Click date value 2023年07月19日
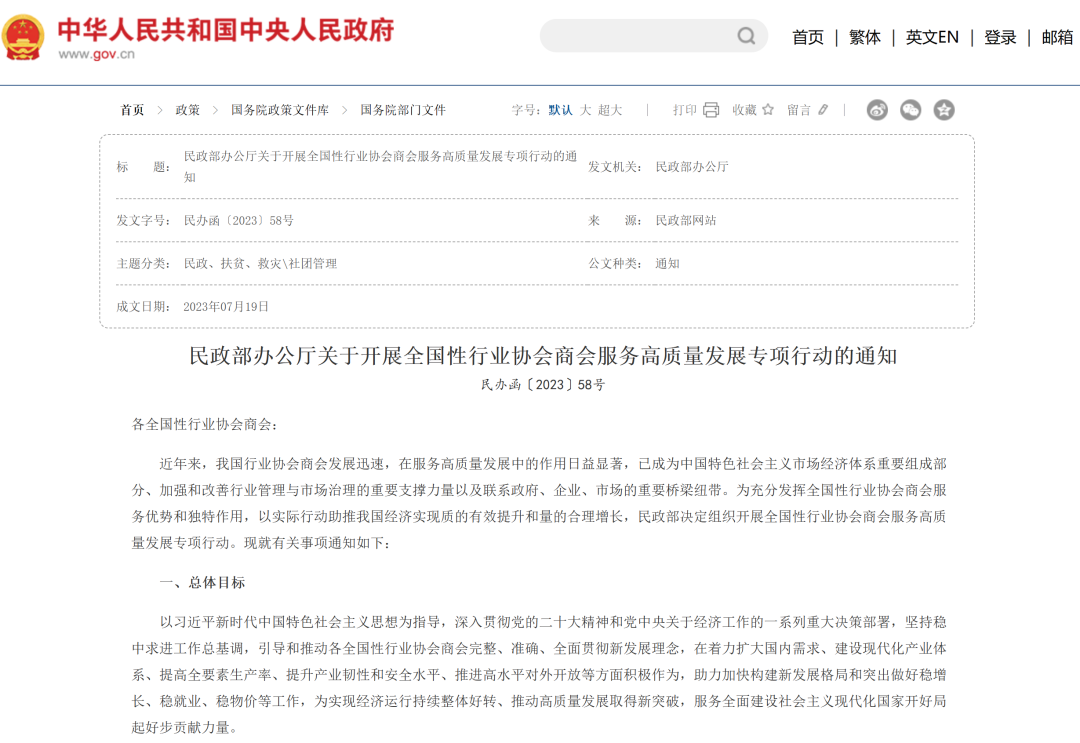This screenshot has height=743, width=1080. point(226,306)
